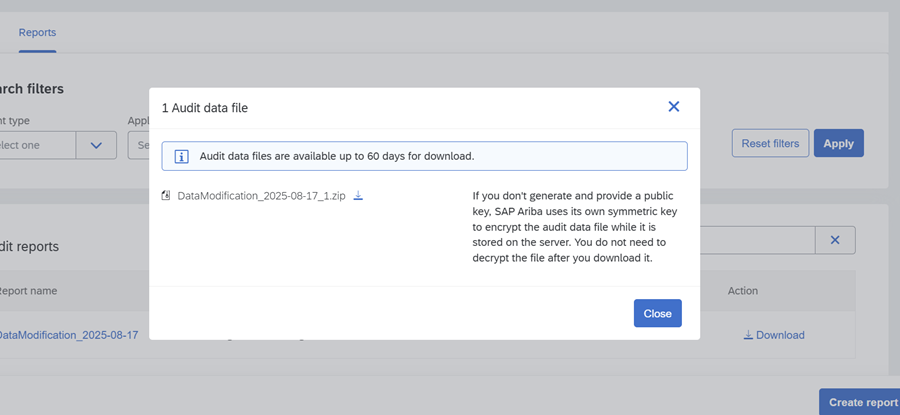Click the Apply filters button
The width and height of the screenshot is (900, 415).
[838, 144]
